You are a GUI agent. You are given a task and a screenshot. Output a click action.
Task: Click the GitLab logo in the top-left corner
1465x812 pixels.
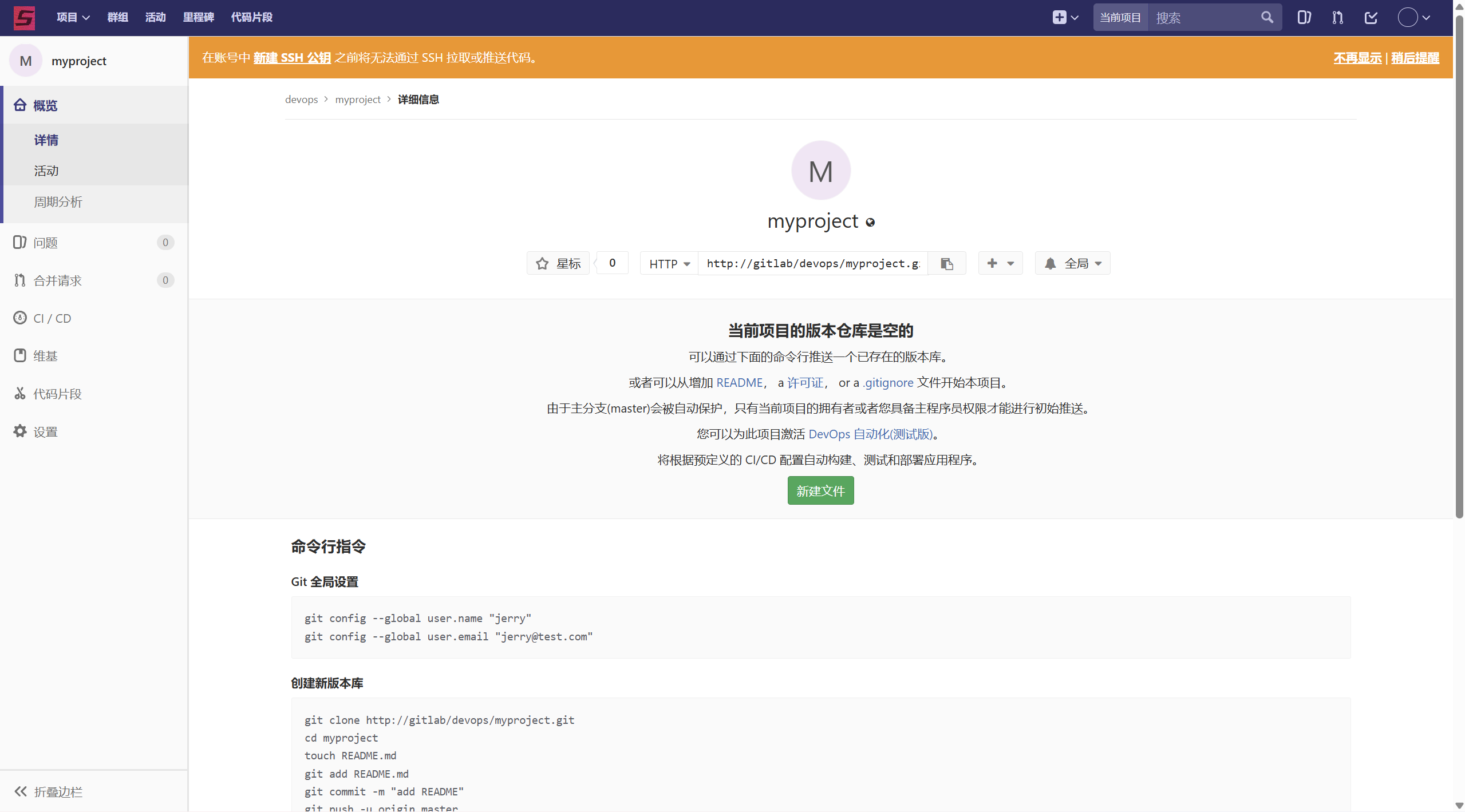tap(24, 17)
